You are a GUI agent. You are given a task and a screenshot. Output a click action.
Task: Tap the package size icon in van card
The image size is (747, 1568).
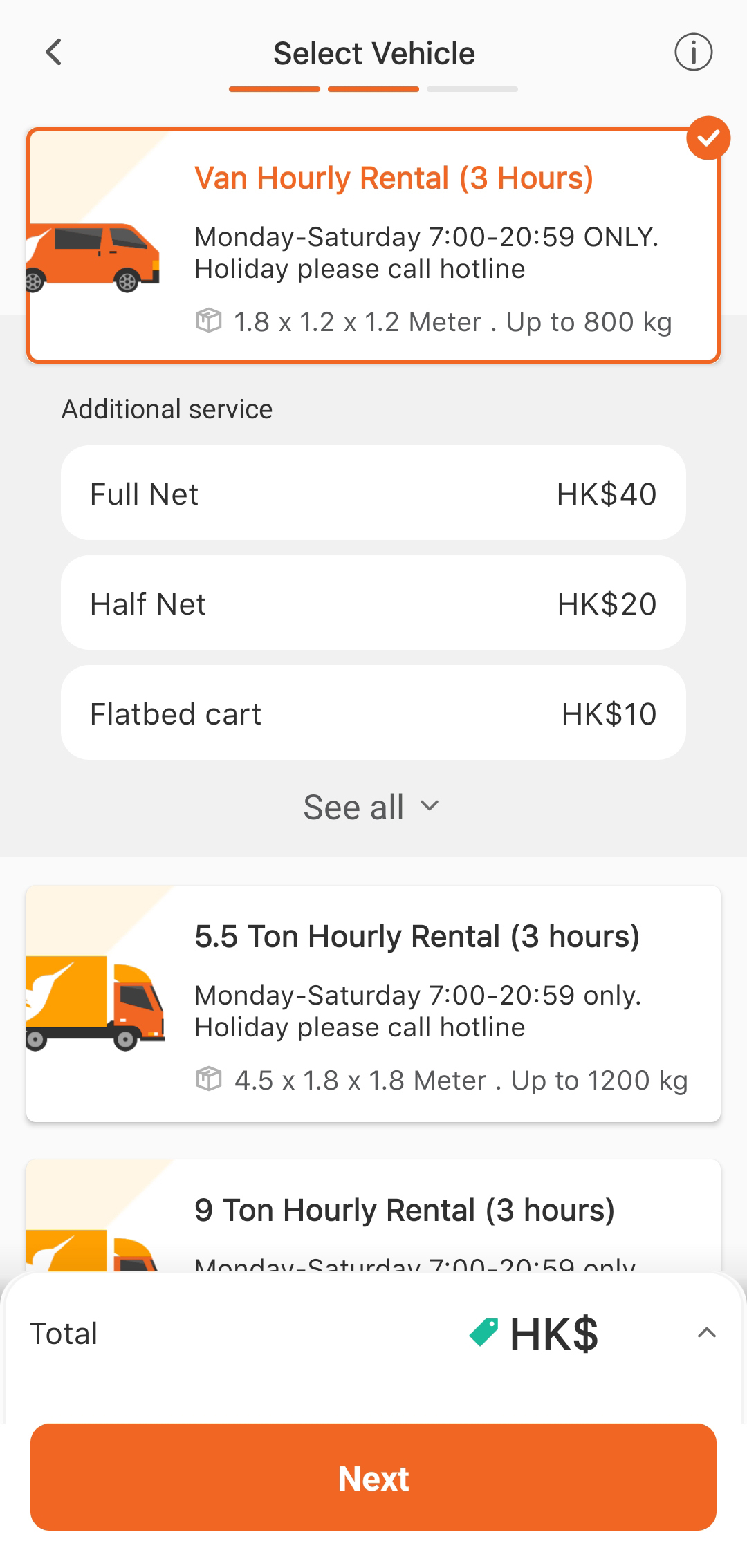pyautogui.click(x=208, y=321)
